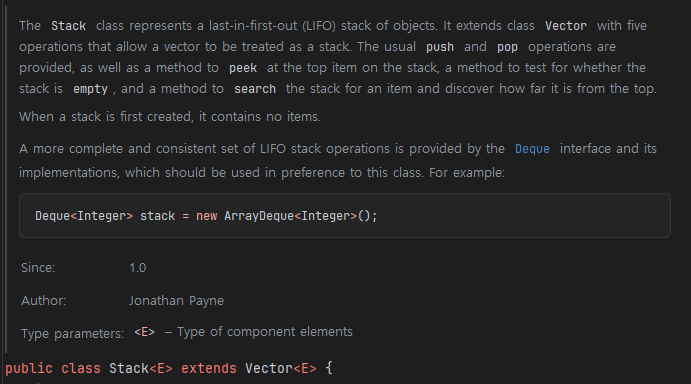
Task: Click the pop method code word
Action: click(x=507, y=47)
